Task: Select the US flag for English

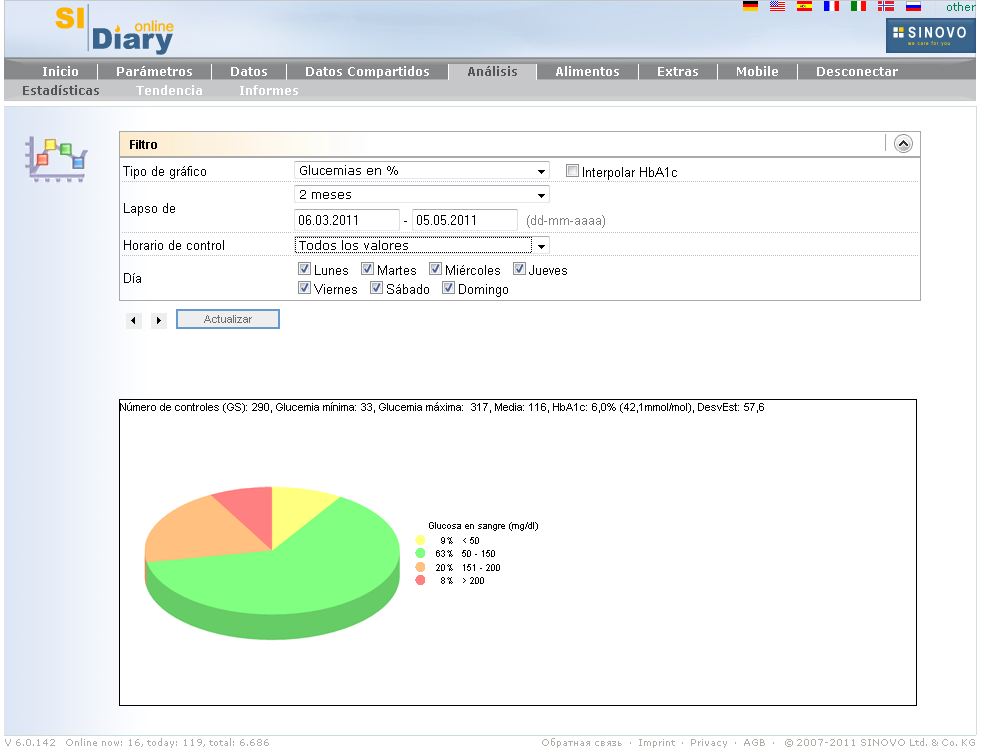Action: [x=777, y=6]
